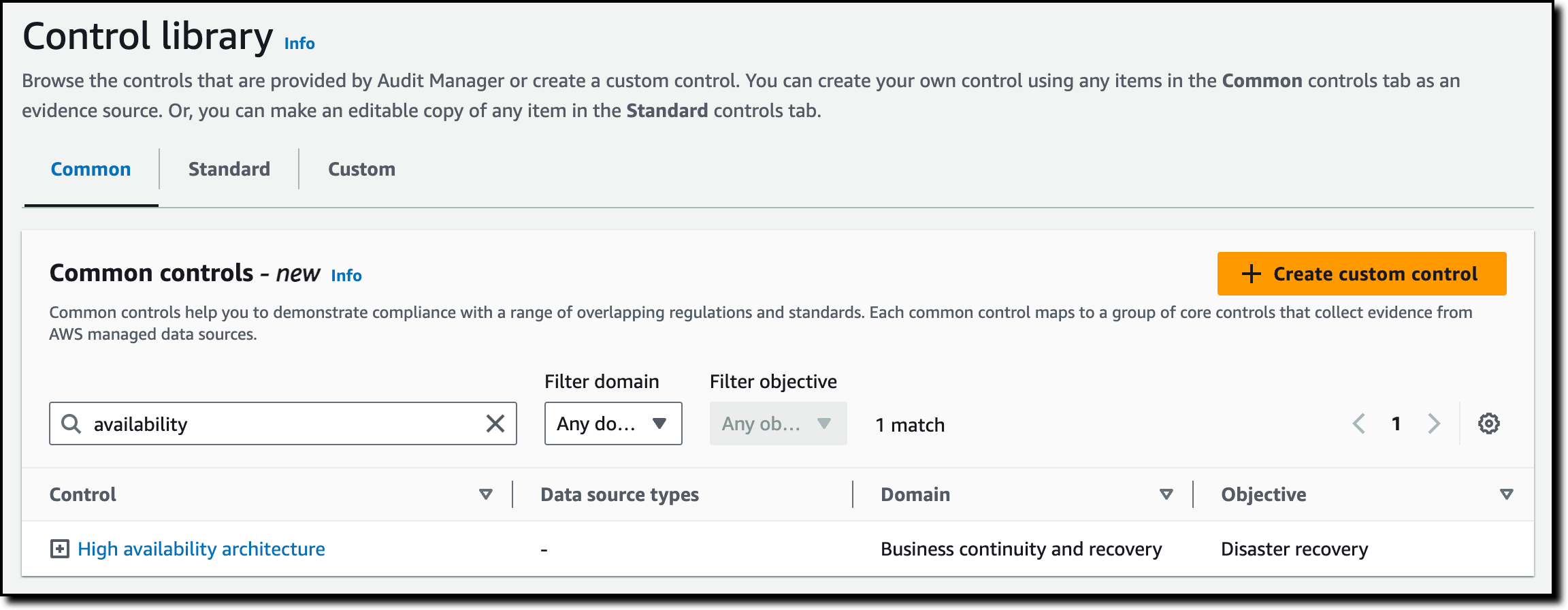Viewport: 1568px width, 610px height.
Task: Click the search magnifier icon
Action: point(71,423)
